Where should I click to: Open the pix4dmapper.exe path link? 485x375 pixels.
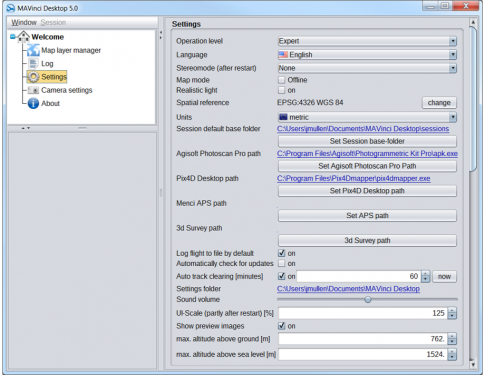(353, 178)
